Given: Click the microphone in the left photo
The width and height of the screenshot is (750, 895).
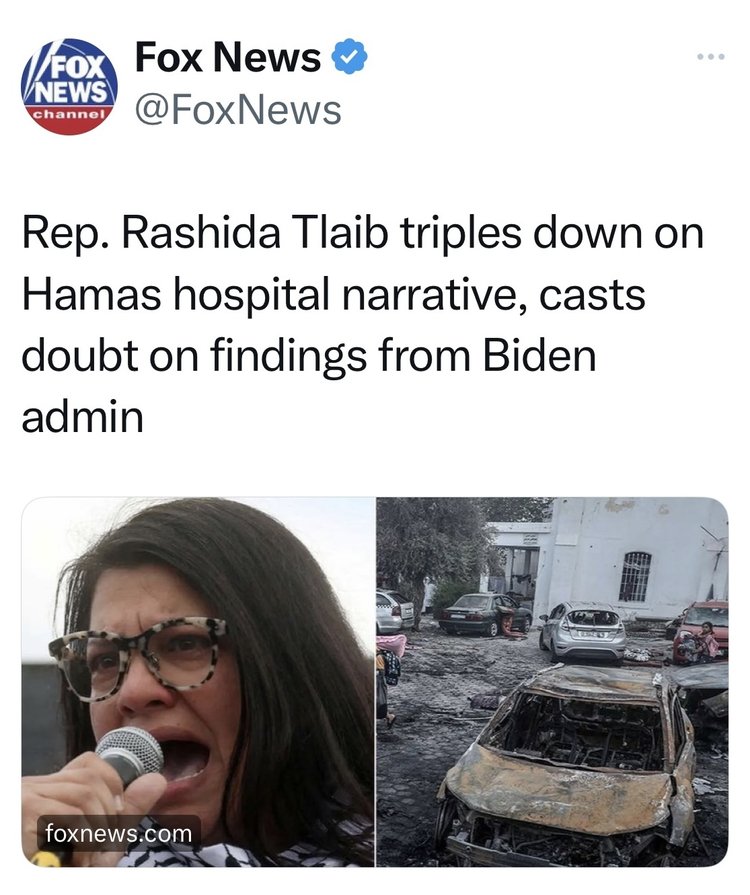Looking at the screenshot, I should tap(131, 755).
